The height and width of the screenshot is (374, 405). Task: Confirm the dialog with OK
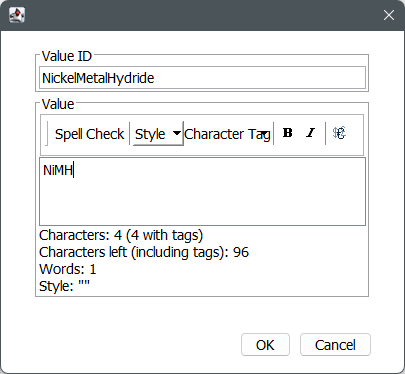[x=265, y=345]
